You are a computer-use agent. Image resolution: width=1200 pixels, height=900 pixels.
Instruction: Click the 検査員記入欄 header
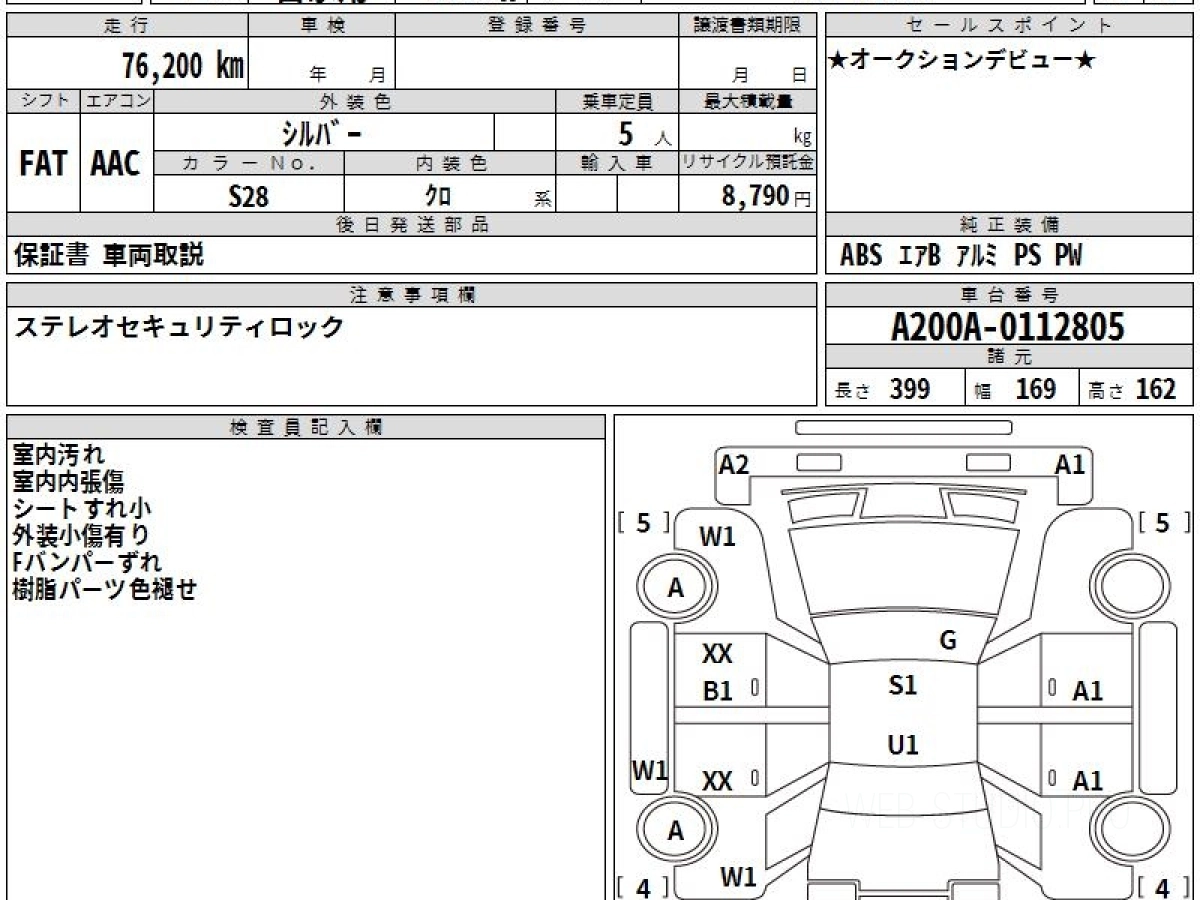306,427
